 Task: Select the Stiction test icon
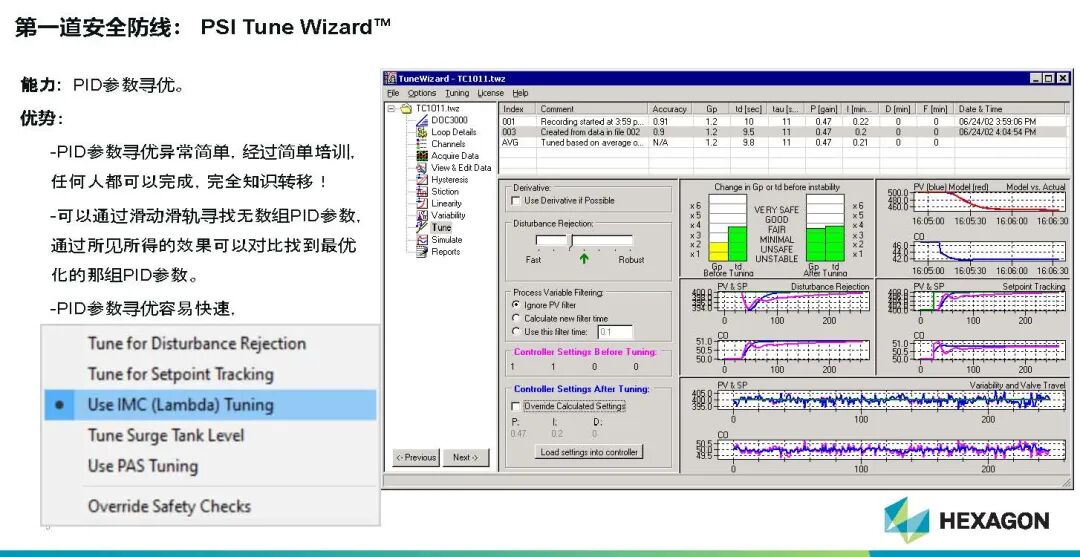(422, 191)
